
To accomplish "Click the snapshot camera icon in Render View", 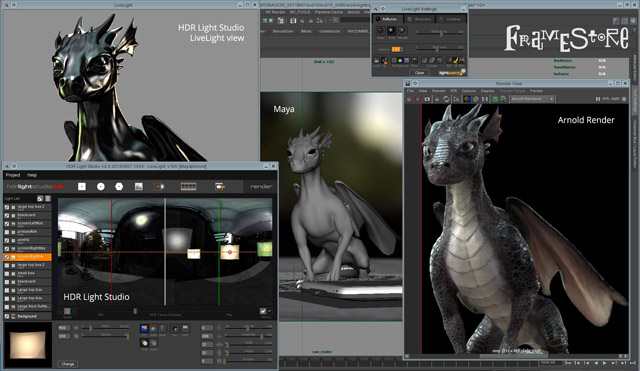I will pyautogui.click(x=427, y=99).
